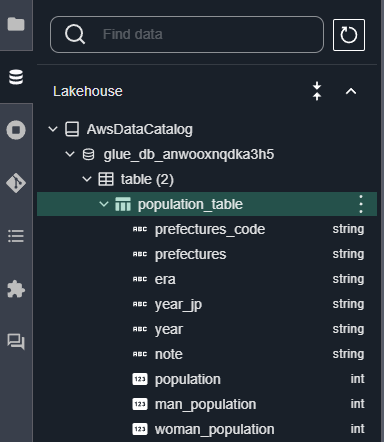Click string type of era row
The width and height of the screenshot is (384, 442).
[x=348, y=279]
